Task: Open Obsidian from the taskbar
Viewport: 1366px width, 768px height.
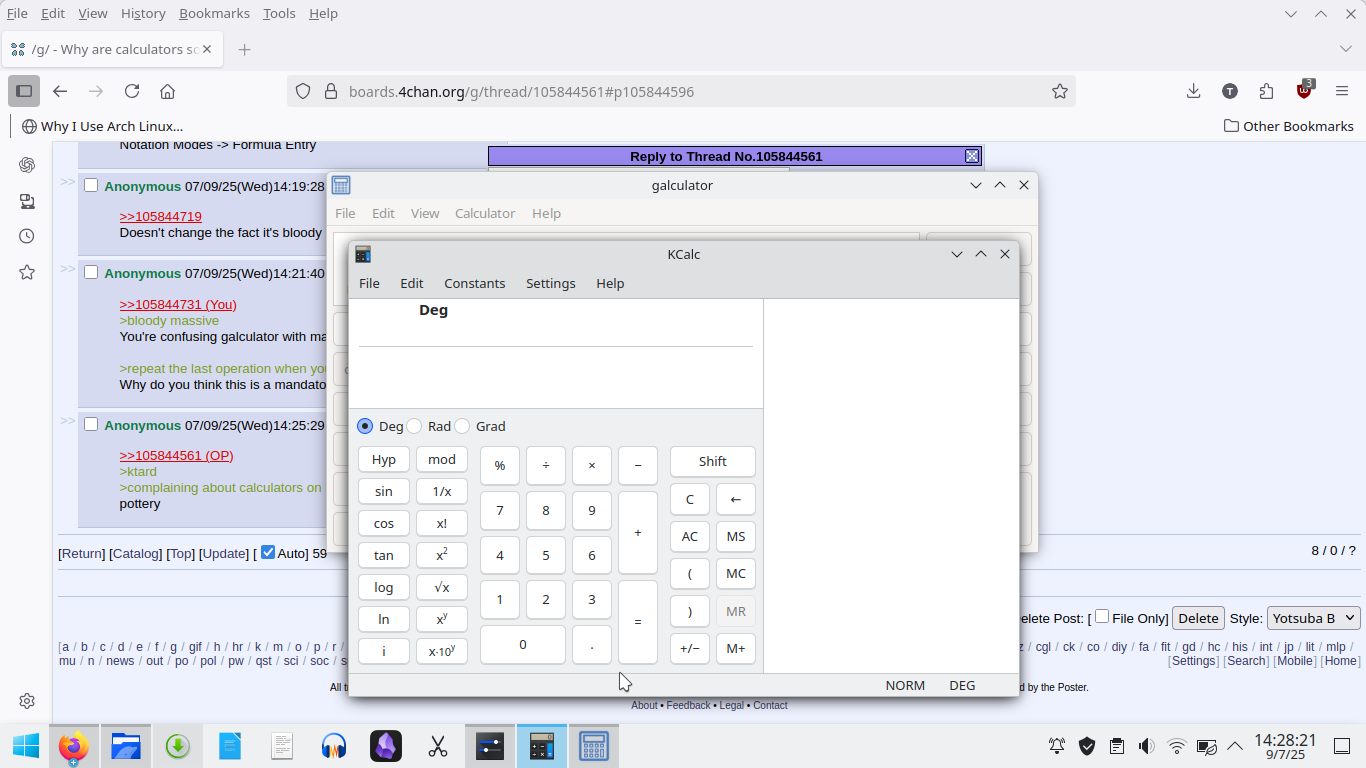Action: coord(386,746)
